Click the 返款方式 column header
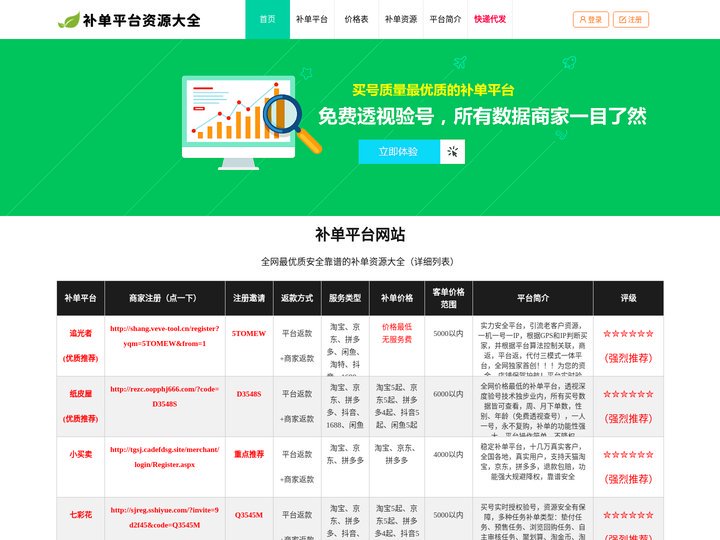This screenshot has height=540, width=720. (297, 298)
